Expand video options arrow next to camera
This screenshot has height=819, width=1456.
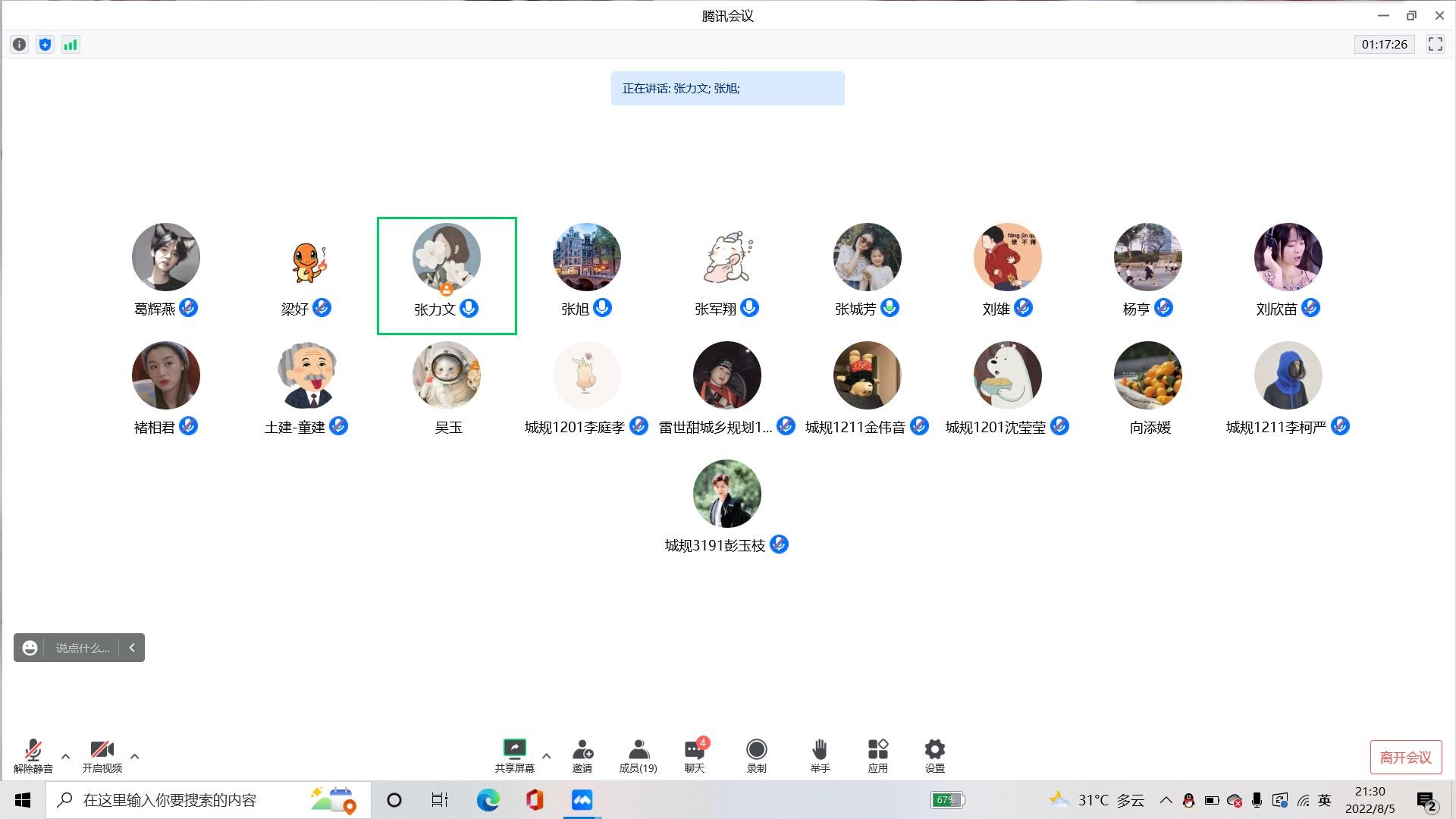pos(134,756)
